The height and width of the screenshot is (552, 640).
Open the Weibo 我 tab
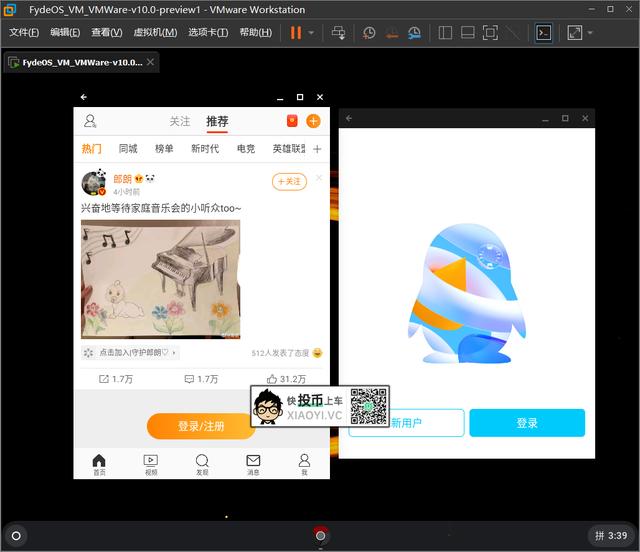click(x=304, y=465)
